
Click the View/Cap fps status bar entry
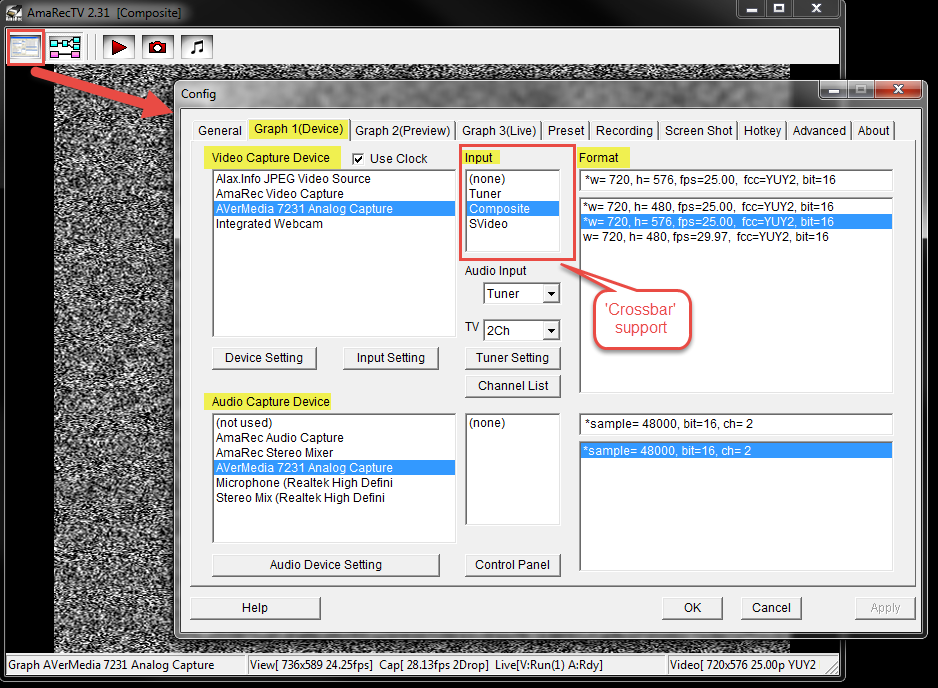point(458,665)
